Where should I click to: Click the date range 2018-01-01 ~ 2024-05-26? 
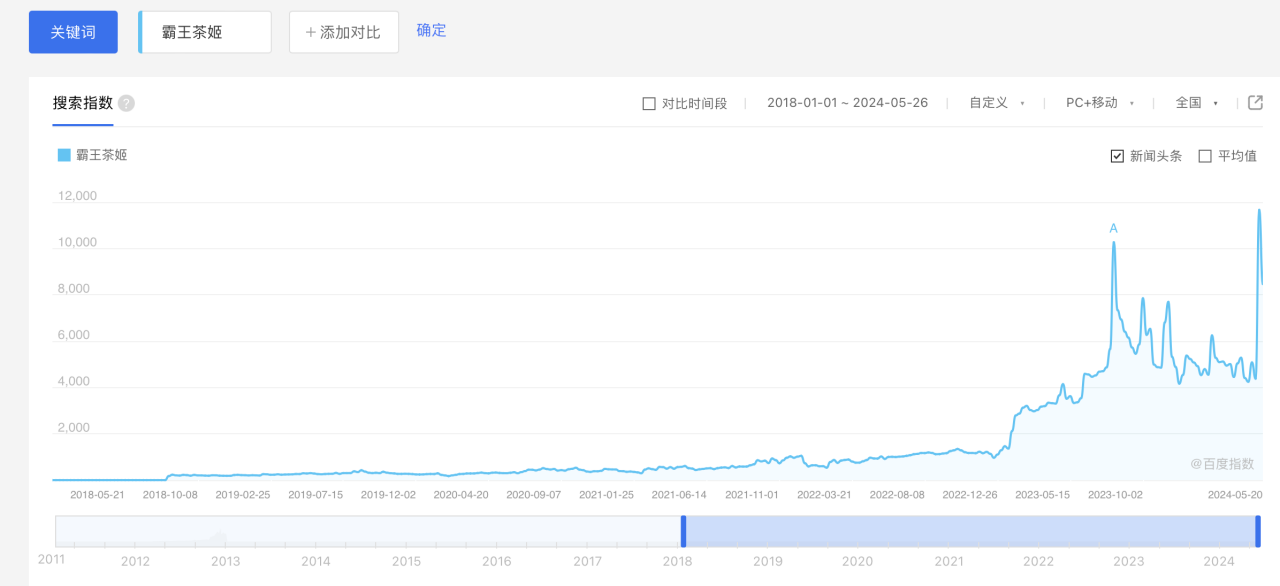[847, 103]
